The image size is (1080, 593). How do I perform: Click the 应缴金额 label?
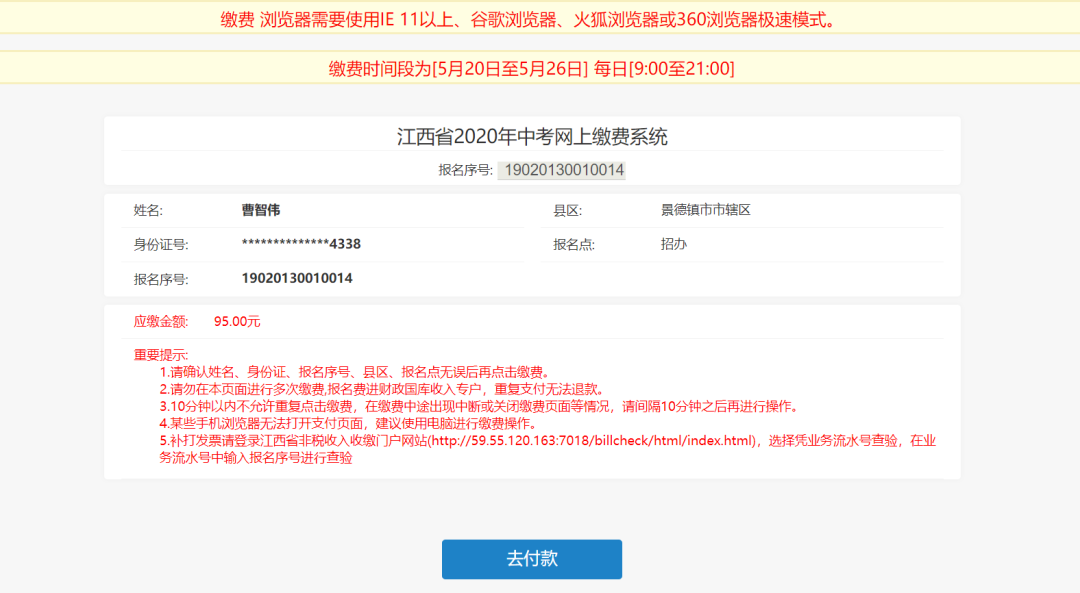[160, 322]
